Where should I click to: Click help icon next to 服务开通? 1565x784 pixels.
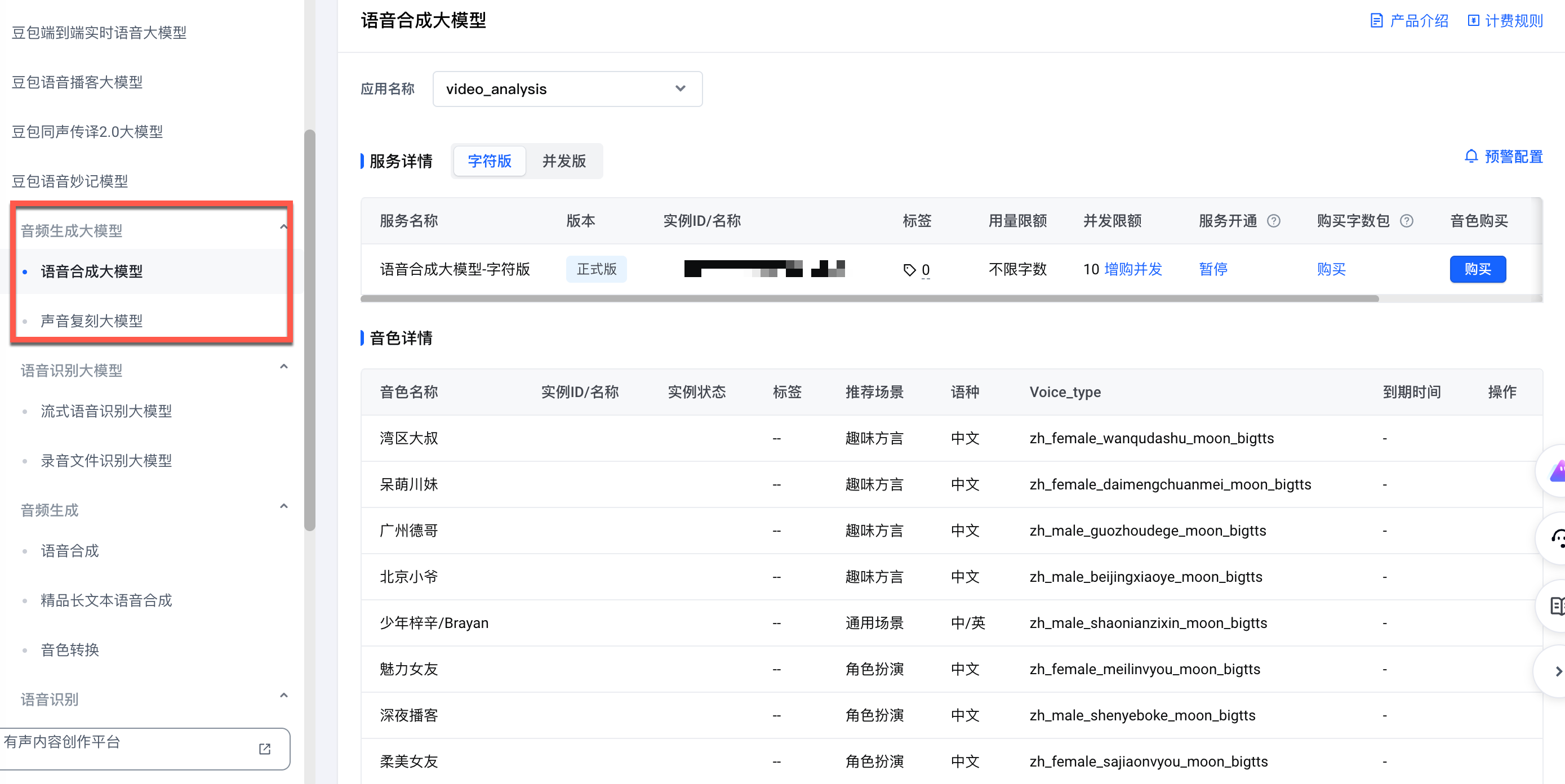tap(1273, 221)
